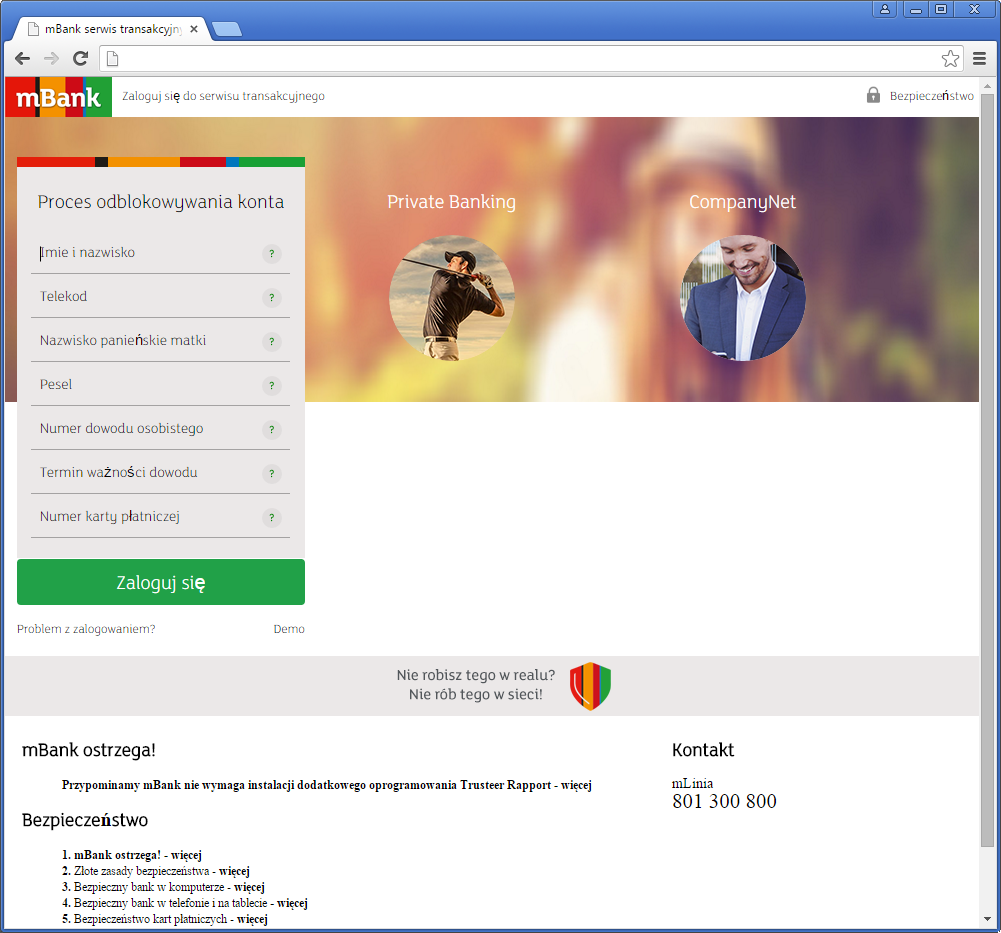Open więcej for Złote zasady bezpieczeństwa
The height and width of the screenshot is (933, 1001).
(x=234, y=871)
